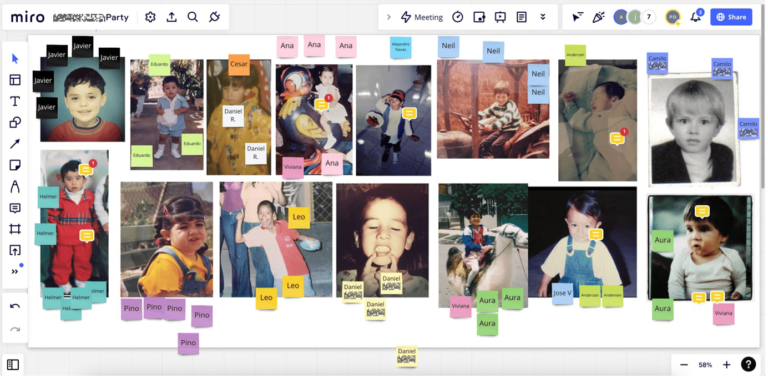Toggle the frames panel at bottom-left

13,365
